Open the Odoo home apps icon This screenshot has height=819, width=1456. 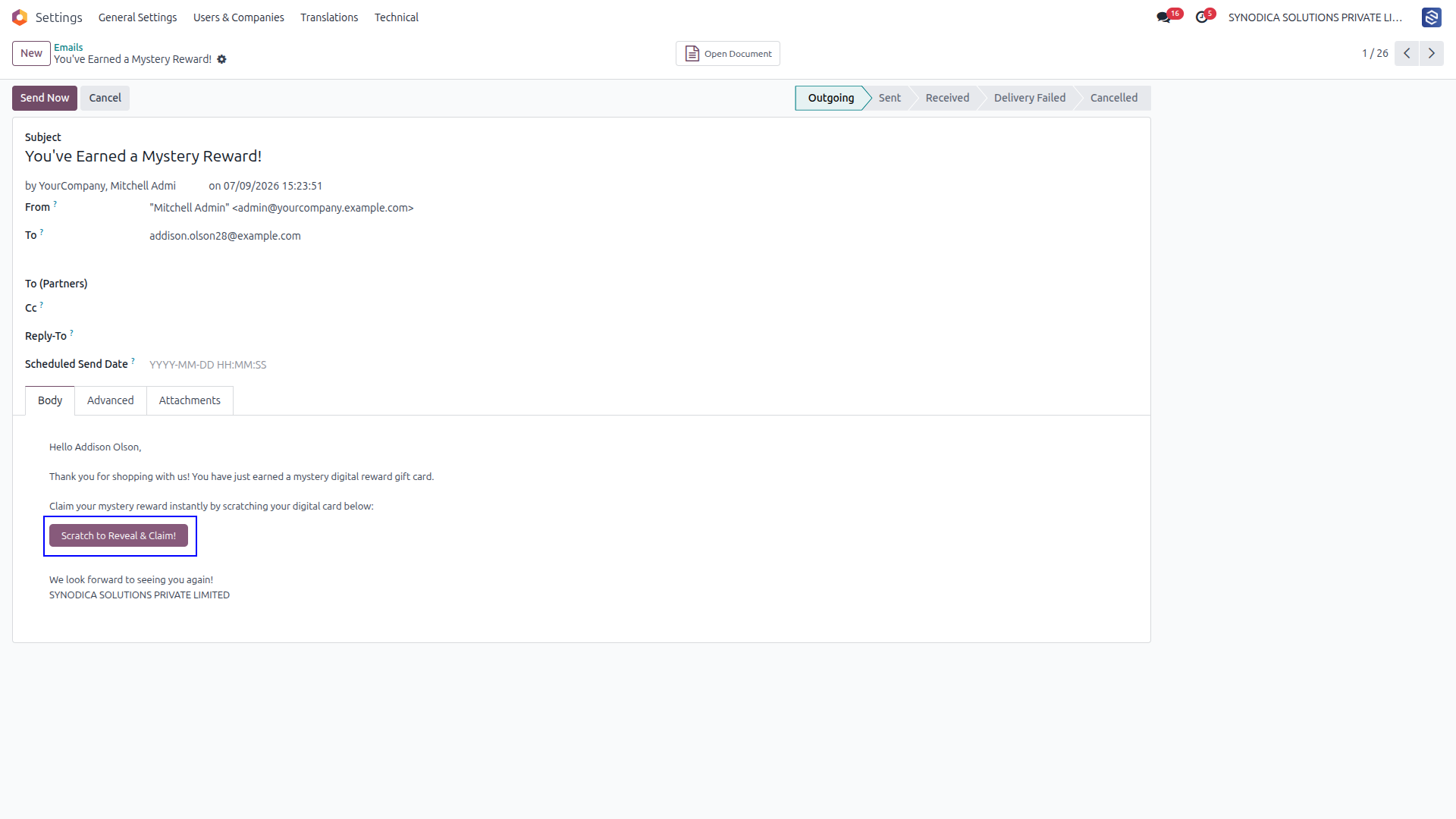pos(20,17)
